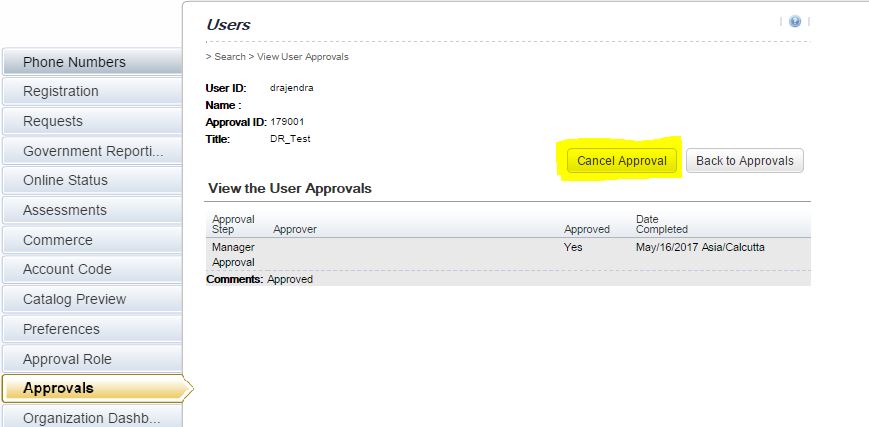Select the title value DR_Test
The width and height of the screenshot is (869, 427).
290,139
